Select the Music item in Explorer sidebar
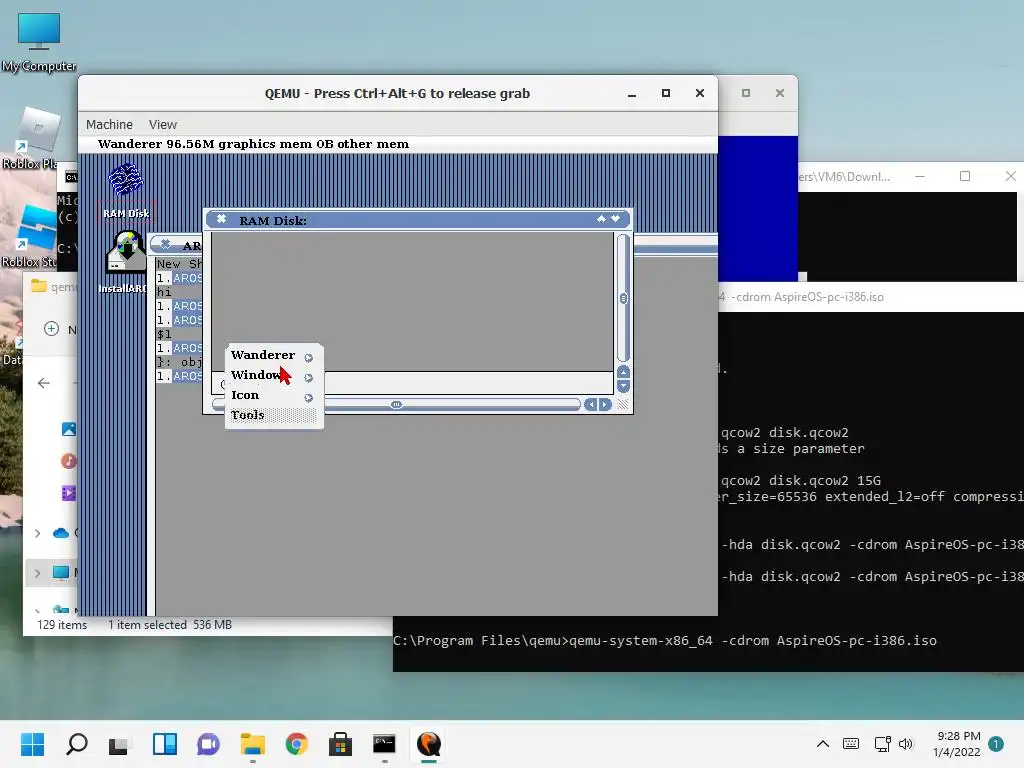 pyautogui.click(x=69, y=461)
